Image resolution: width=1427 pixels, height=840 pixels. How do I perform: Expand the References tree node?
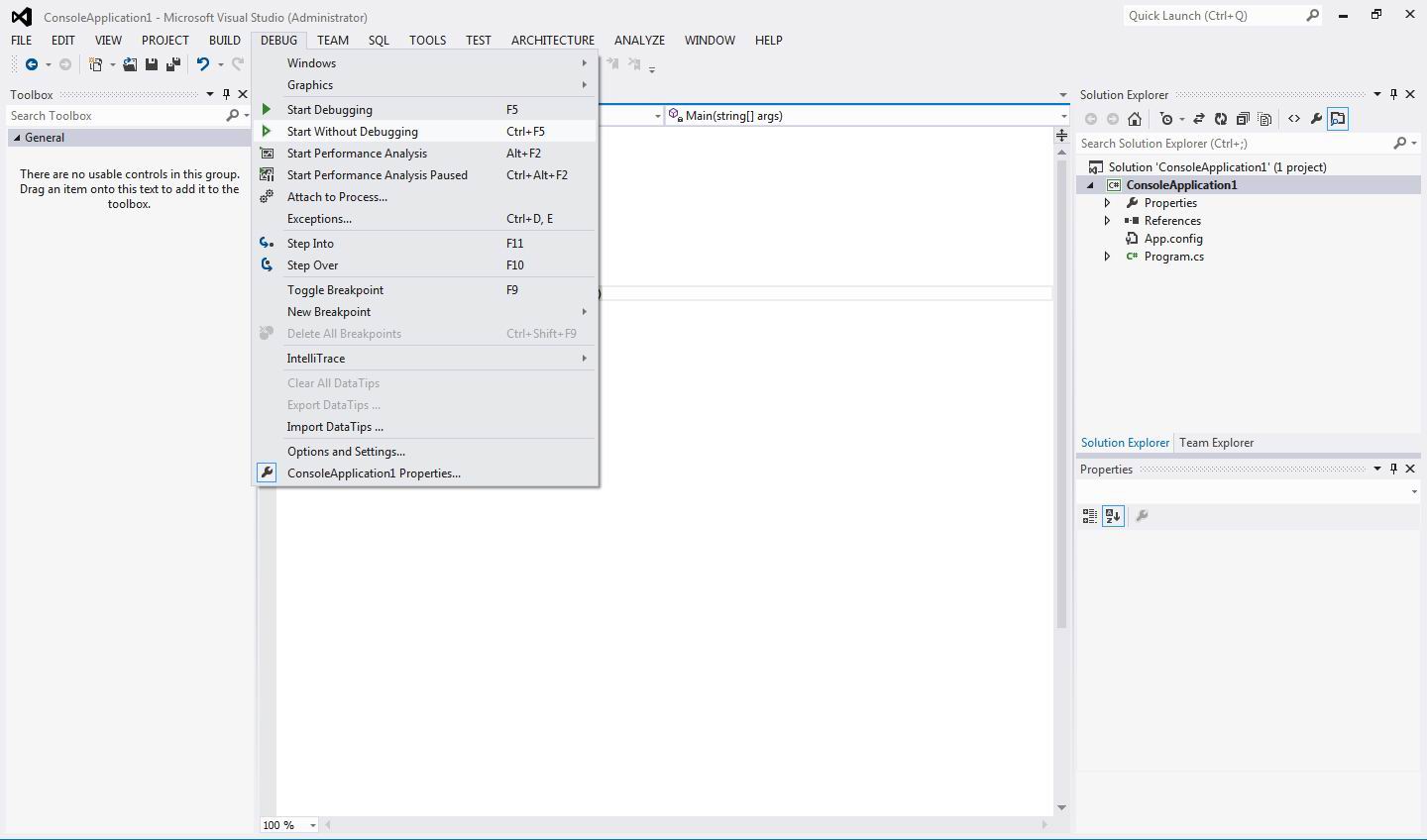coord(1107,221)
